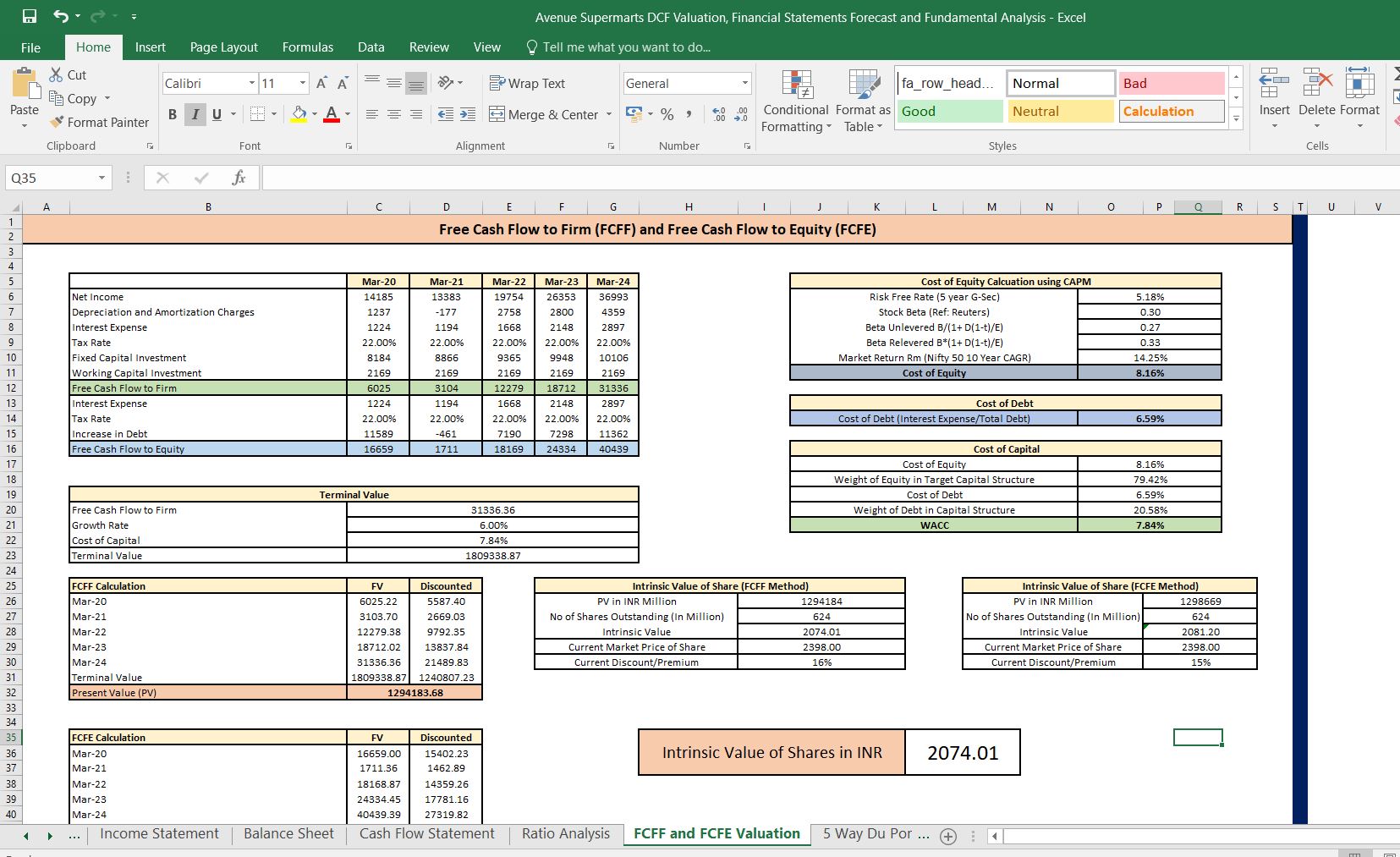Expand the cell styles gallery More arrow
The height and width of the screenshot is (857, 1400).
point(1236,119)
